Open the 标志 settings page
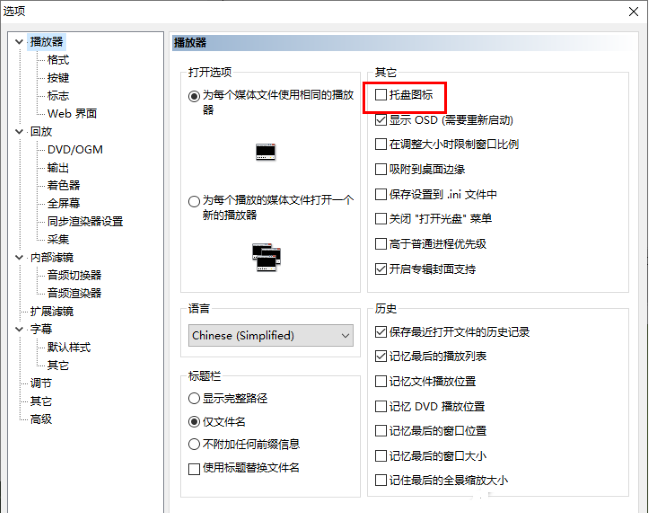The height and width of the screenshot is (513, 650). point(58,96)
